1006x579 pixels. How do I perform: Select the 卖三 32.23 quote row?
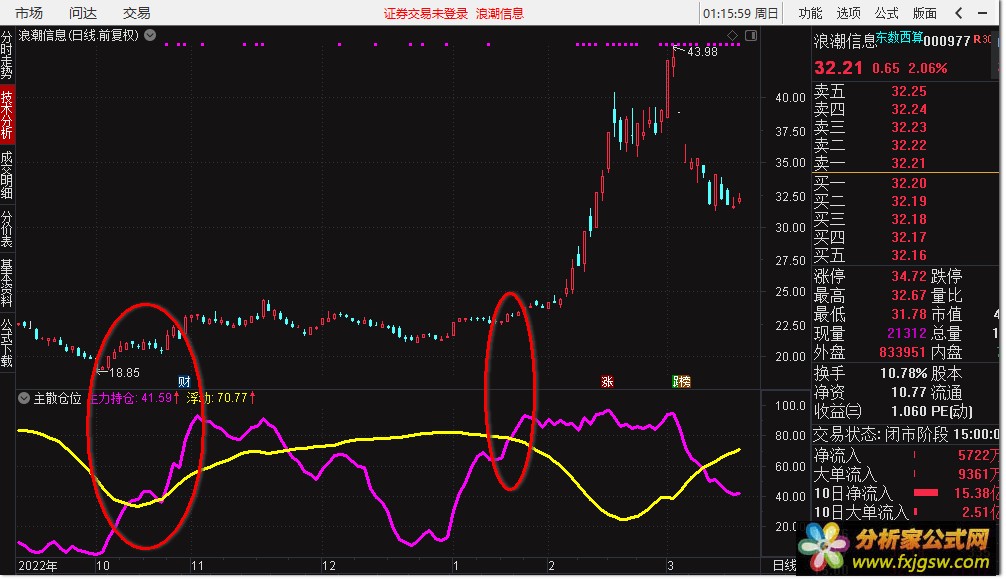point(905,127)
